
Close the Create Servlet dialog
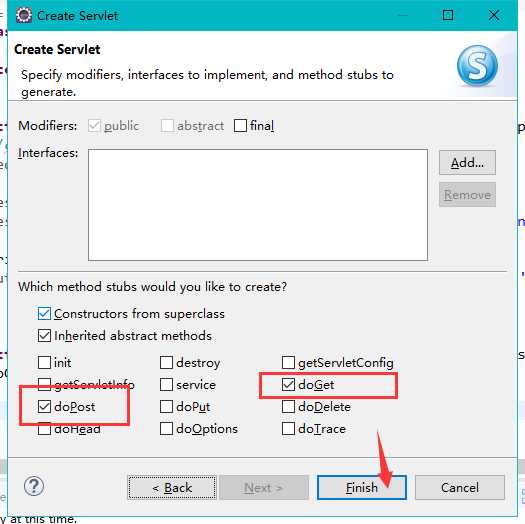[x=494, y=15]
